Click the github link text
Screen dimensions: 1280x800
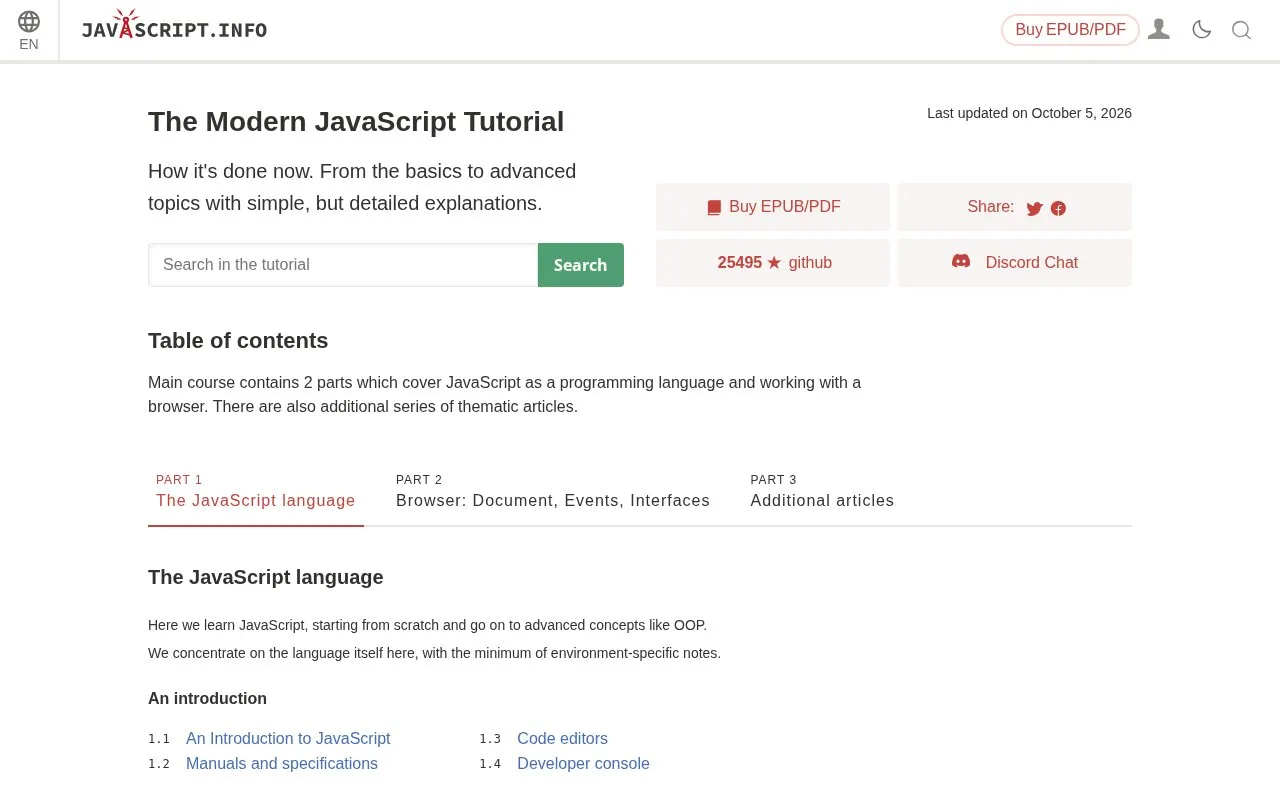[x=810, y=262]
